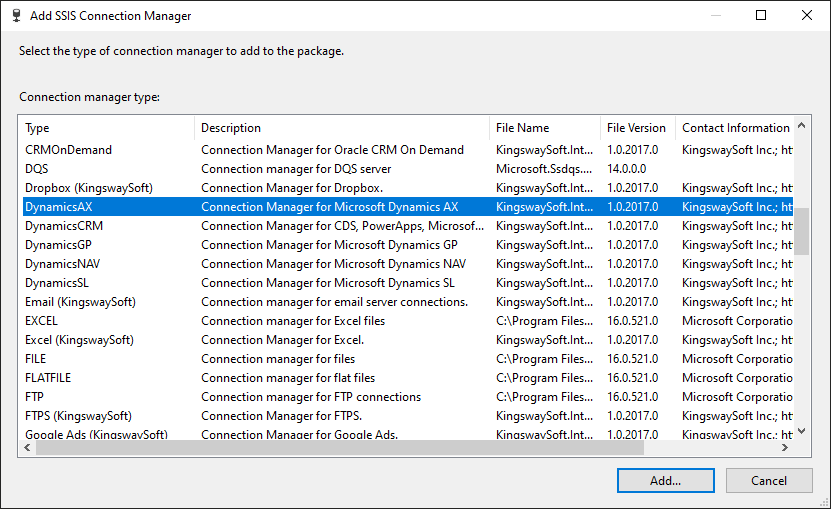
Task: Click vertical scrollbar up arrow
Action: 801,126
